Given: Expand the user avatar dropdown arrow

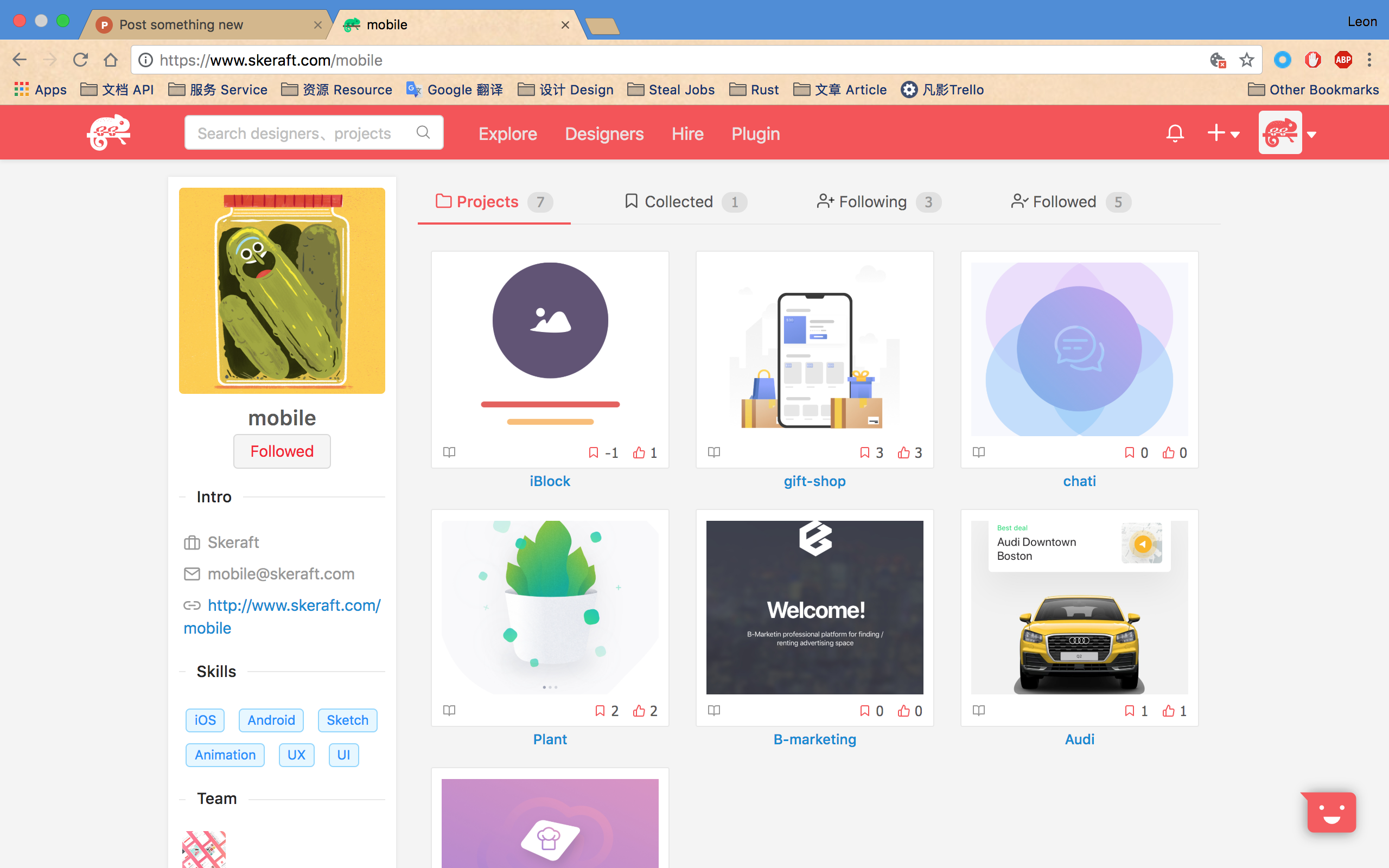Looking at the screenshot, I should click(x=1312, y=135).
